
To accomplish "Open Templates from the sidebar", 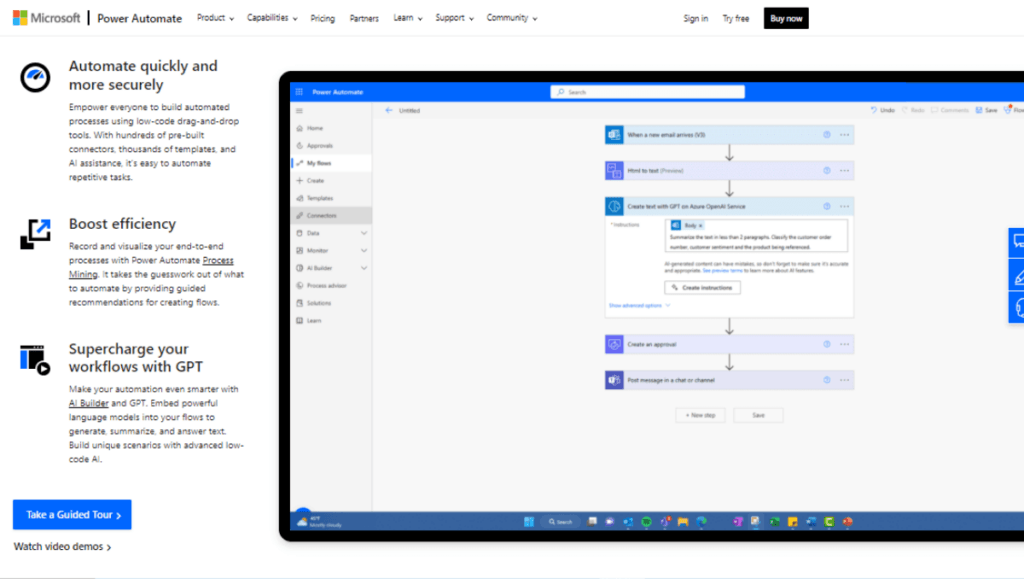I will coord(318,198).
